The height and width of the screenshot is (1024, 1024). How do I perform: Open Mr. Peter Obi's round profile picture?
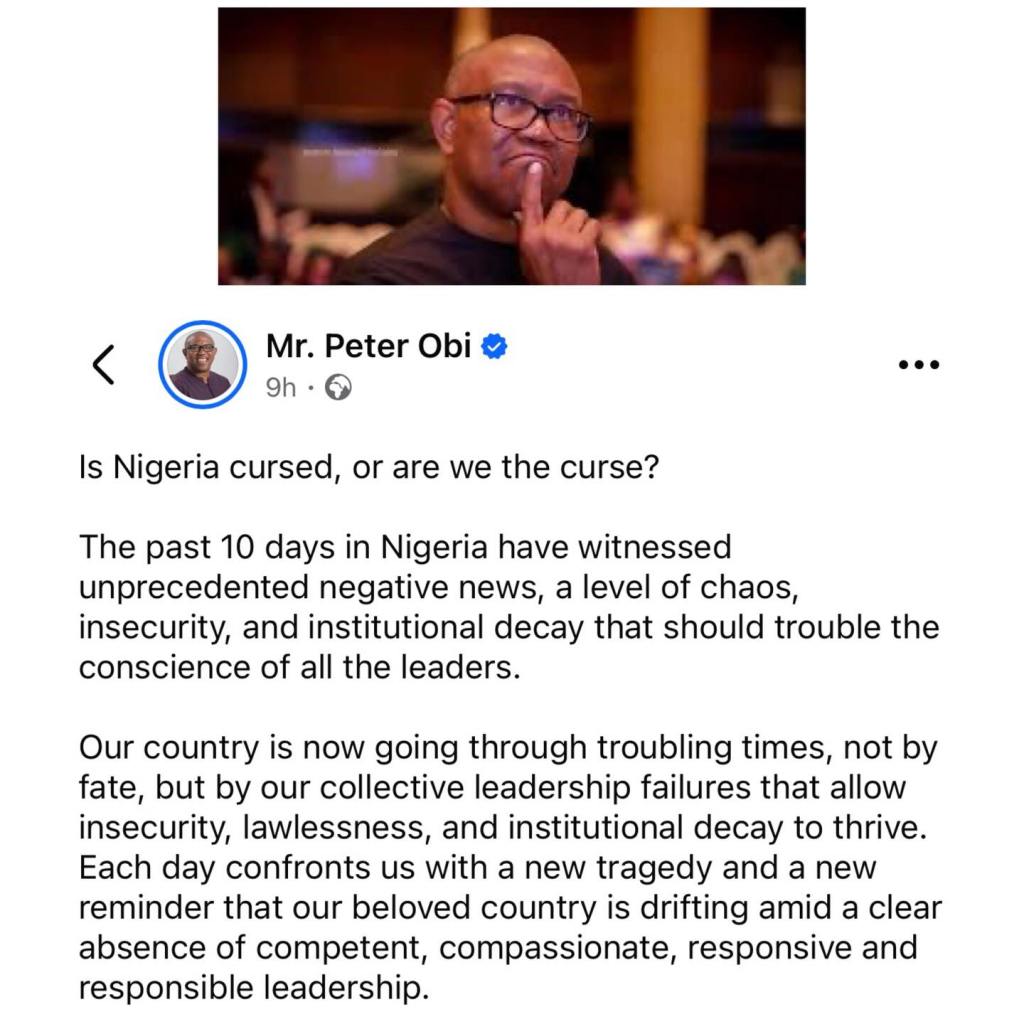point(202,364)
